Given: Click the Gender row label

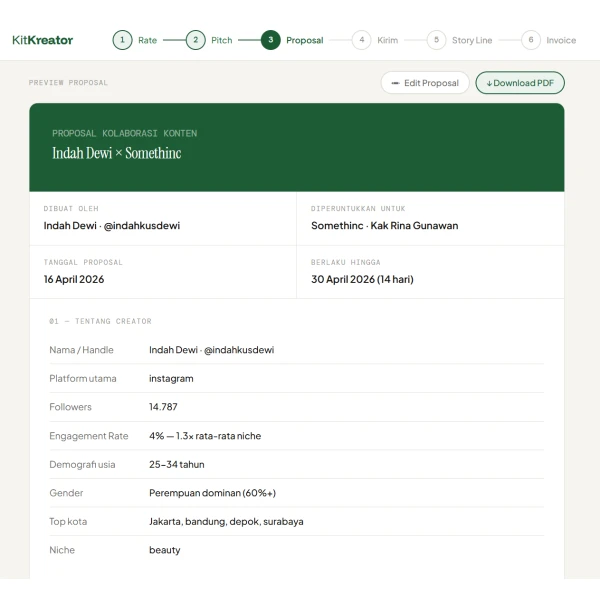Looking at the screenshot, I should point(66,493).
